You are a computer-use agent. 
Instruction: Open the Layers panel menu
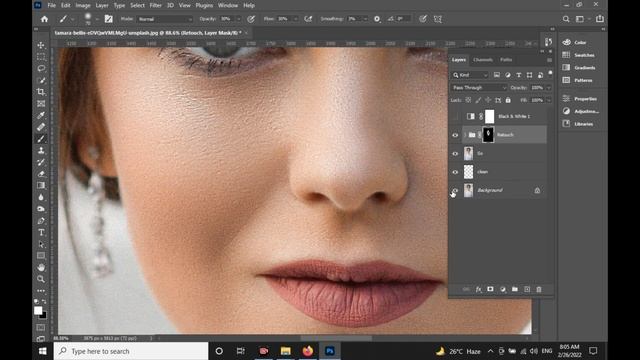click(x=549, y=60)
